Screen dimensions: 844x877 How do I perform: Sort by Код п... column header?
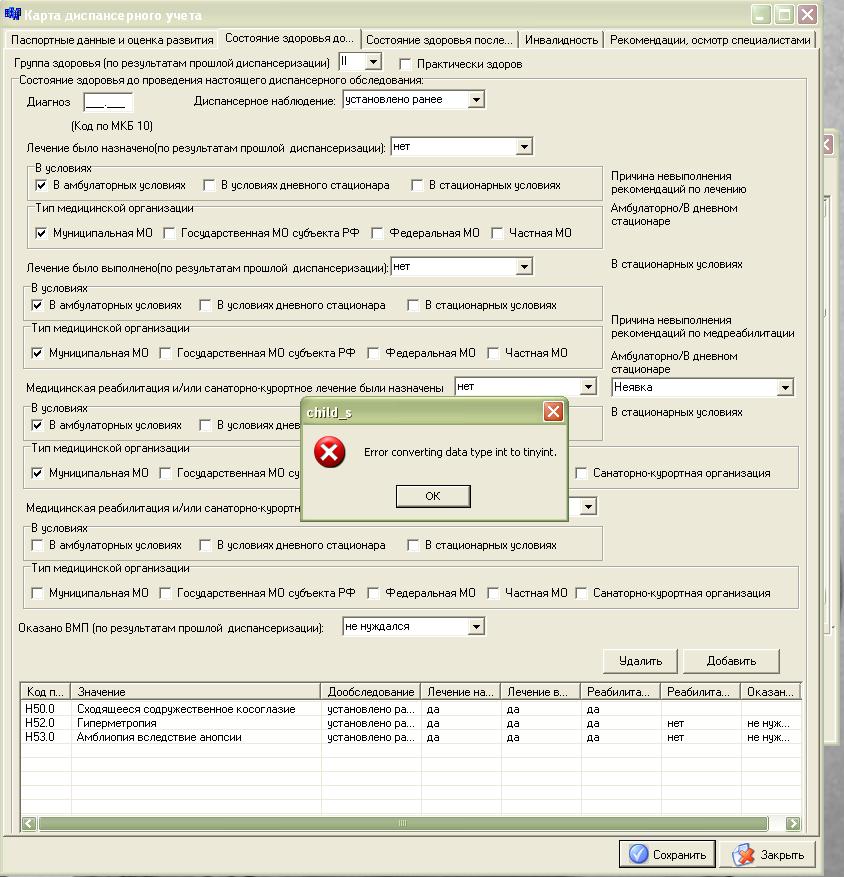[x=46, y=692]
